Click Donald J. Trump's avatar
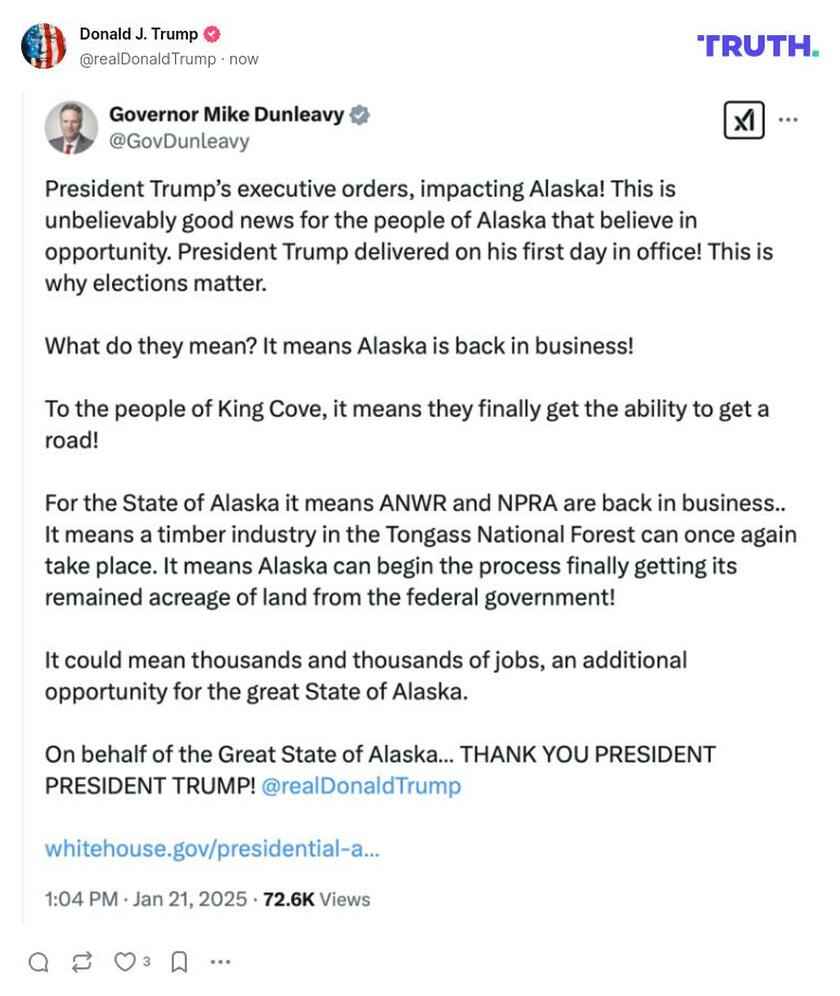This screenshot has width=840, height=996. click(x=42, y=43)
